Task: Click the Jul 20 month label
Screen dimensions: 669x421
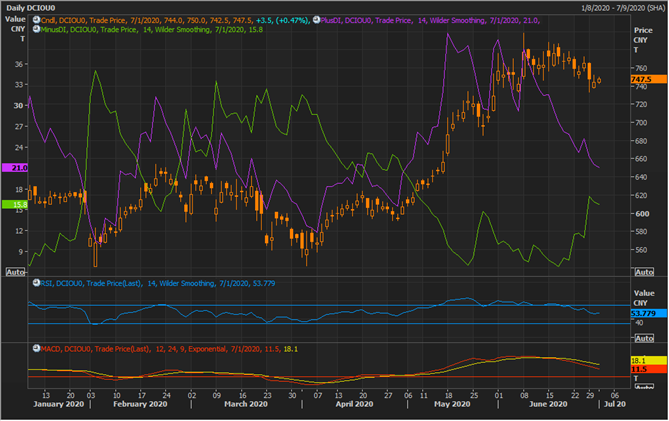Action: (615, 404)
